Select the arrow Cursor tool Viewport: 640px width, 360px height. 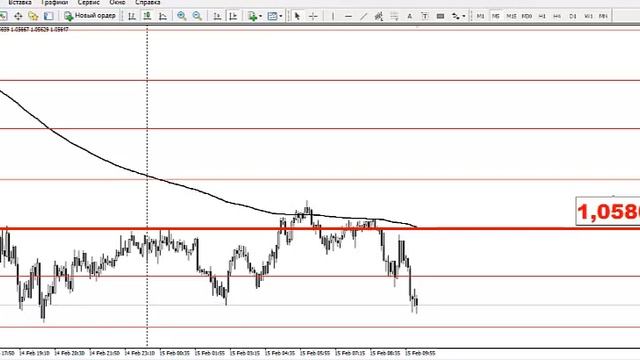click(x=297, y=16)
